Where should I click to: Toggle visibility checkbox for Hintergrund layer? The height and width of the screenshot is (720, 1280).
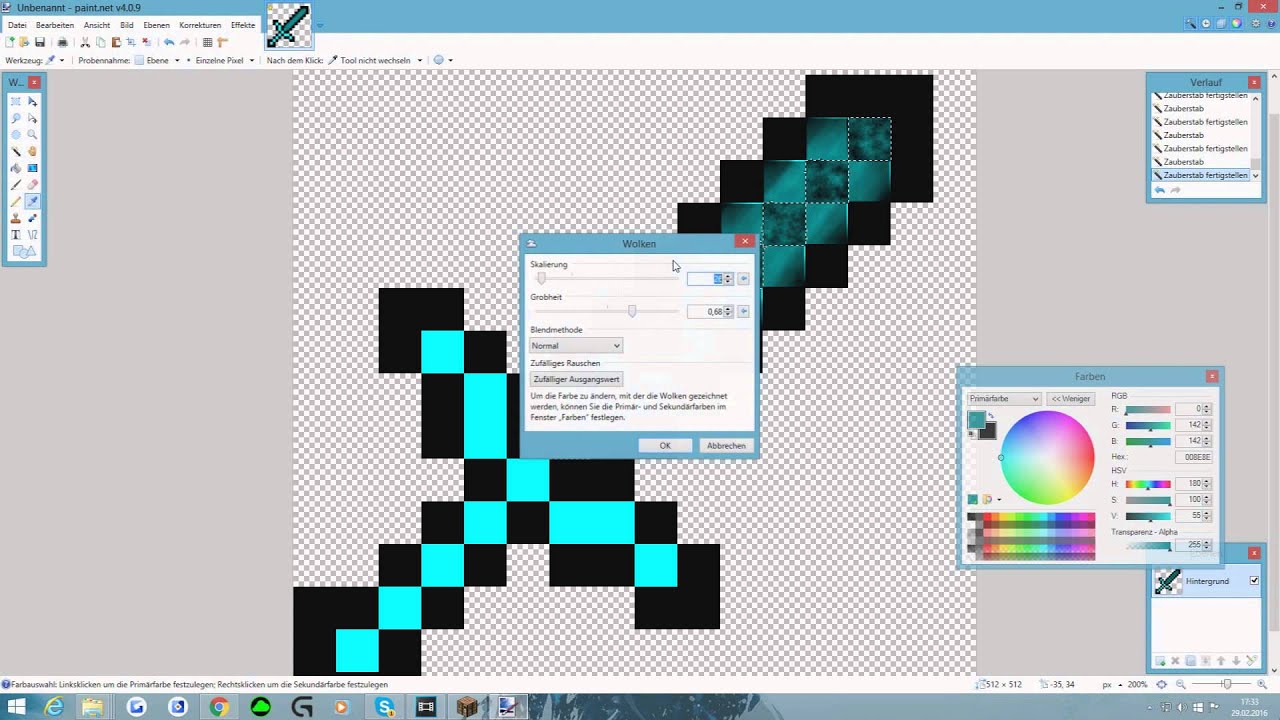1254,581
